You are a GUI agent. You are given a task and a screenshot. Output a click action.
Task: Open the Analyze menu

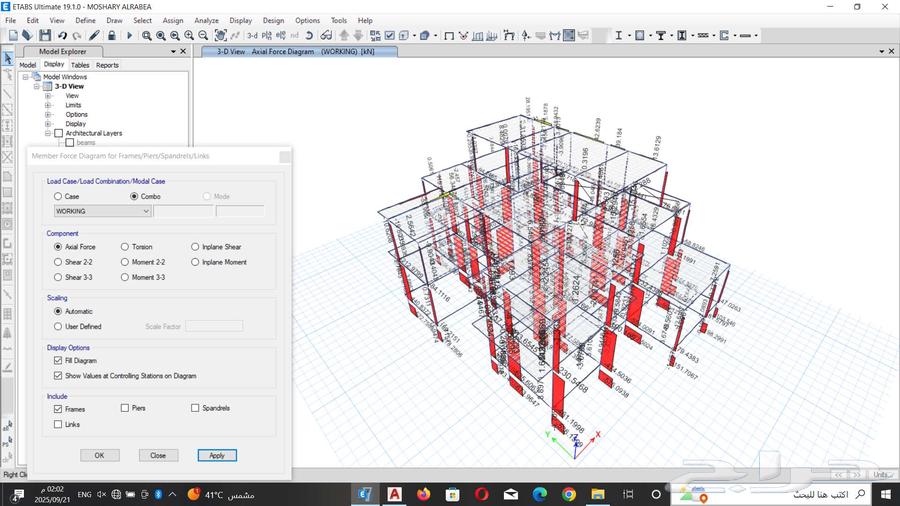coord(206,20)
